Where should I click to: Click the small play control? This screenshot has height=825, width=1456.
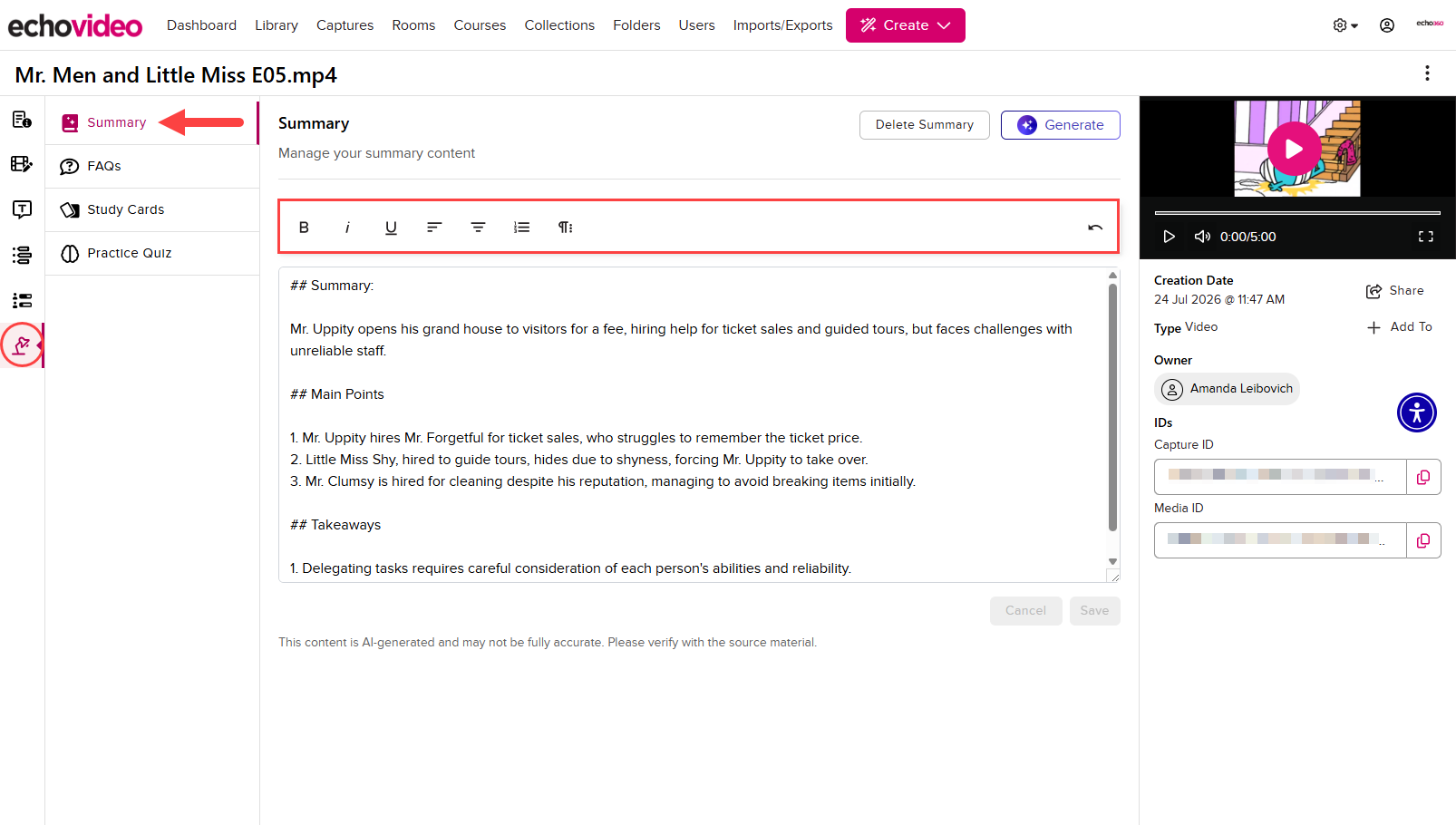click(x=1169, y=237)
